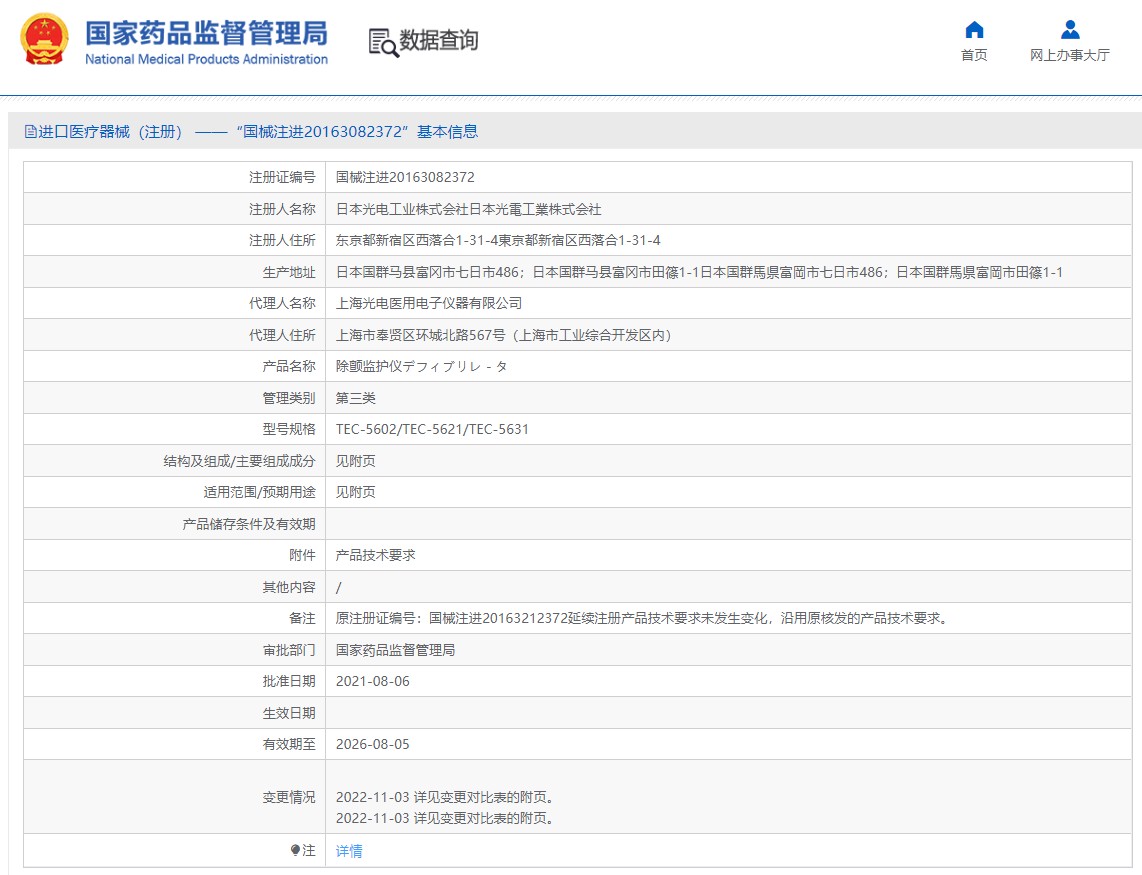Click the 有效期至 row label
The image size is (1142, 875).
click(289, 744)
